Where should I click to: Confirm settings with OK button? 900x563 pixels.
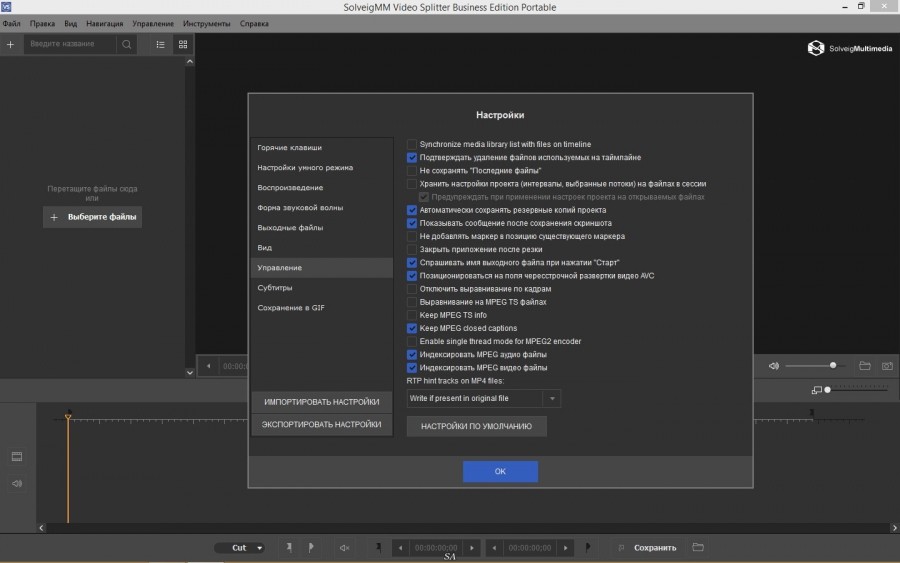(500, 471)
